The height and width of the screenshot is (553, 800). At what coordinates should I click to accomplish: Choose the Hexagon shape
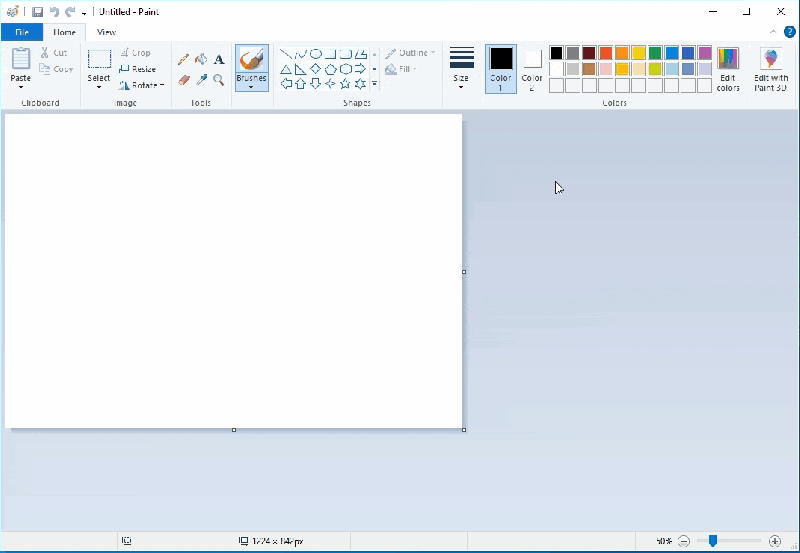pyautogui.click(x=345, y=69)
